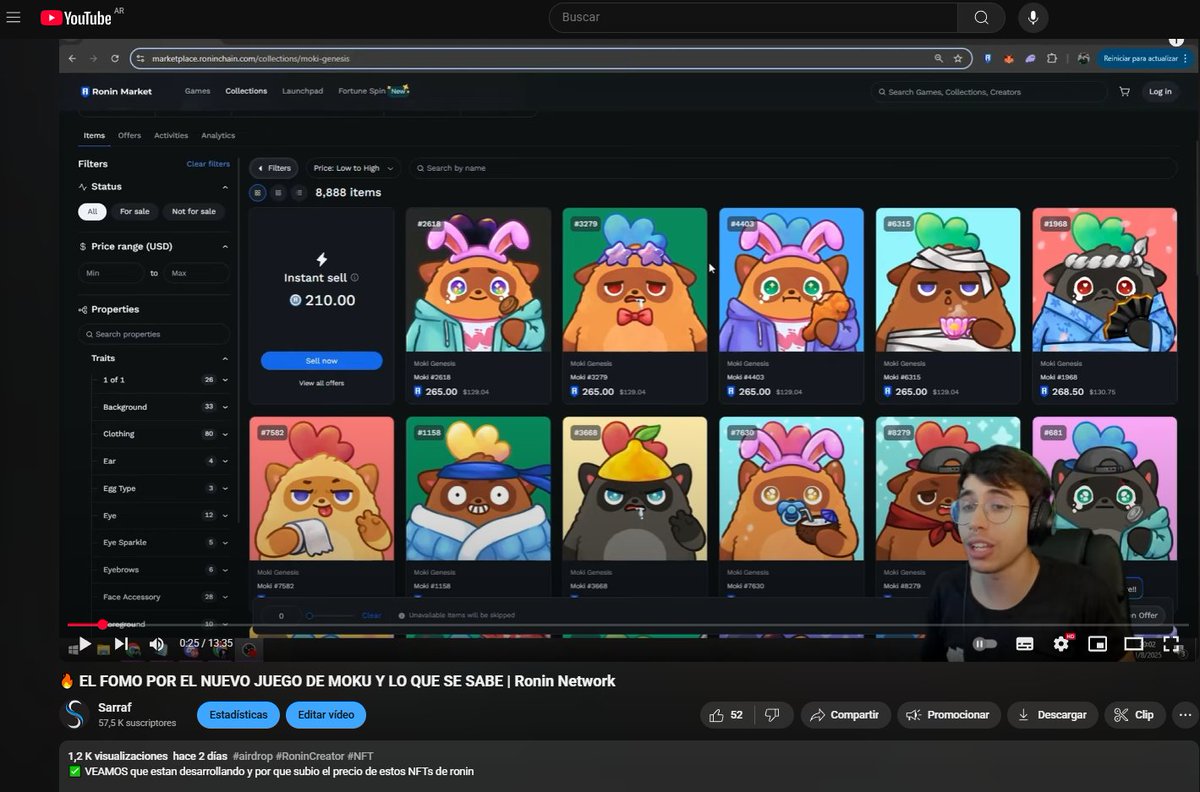Seek using the red video progress bar
Screen dimensions: 1200x792
84,625
